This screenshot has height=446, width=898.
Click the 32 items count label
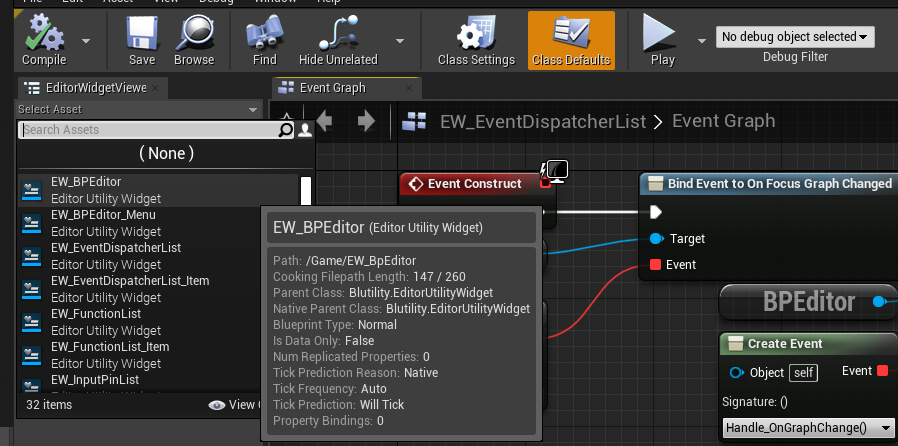pos(49,405)
